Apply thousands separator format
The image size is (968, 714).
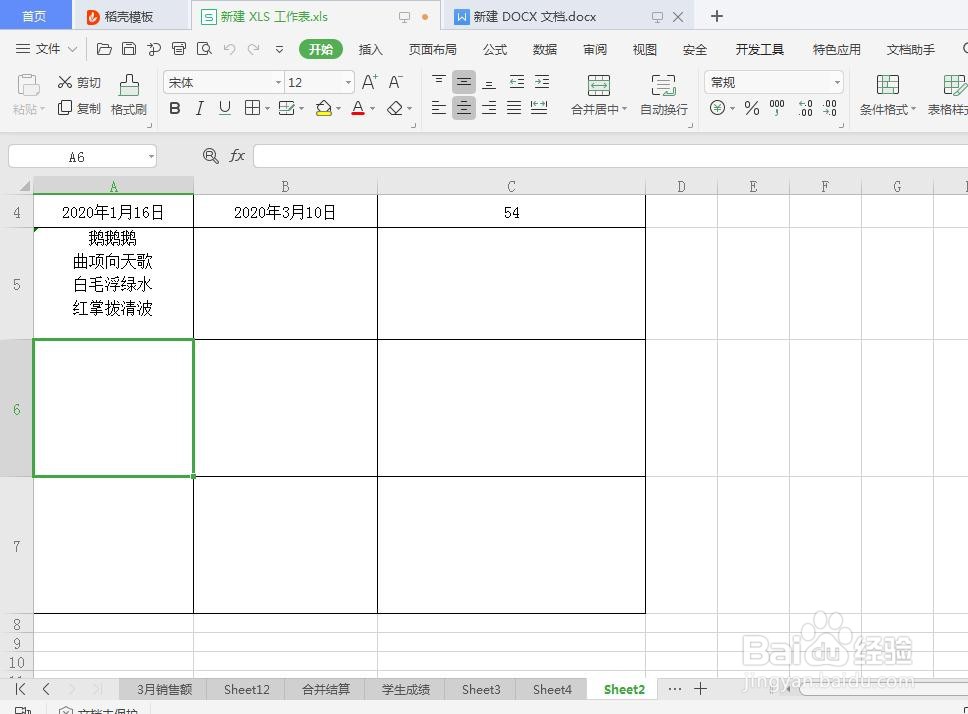click(777, 109)
